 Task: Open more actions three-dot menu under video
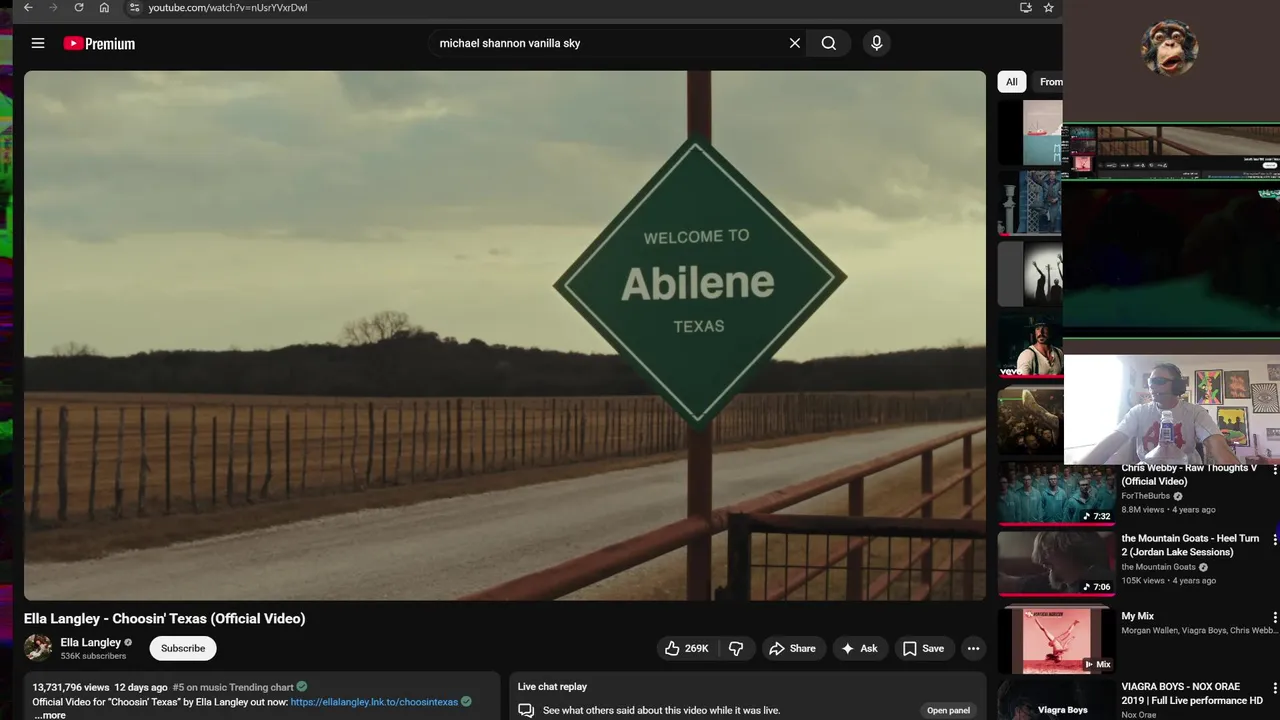(973, 648)
